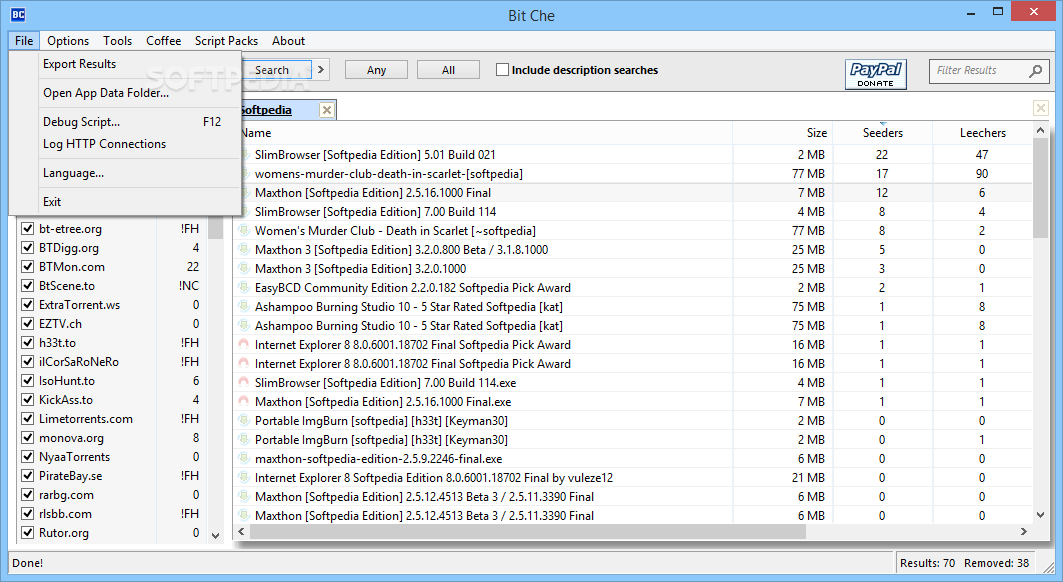The height and width of the screenshot is (582, 1063).
Task: Click the site list vertical scrollbar thumb
Action: point(216,227)
